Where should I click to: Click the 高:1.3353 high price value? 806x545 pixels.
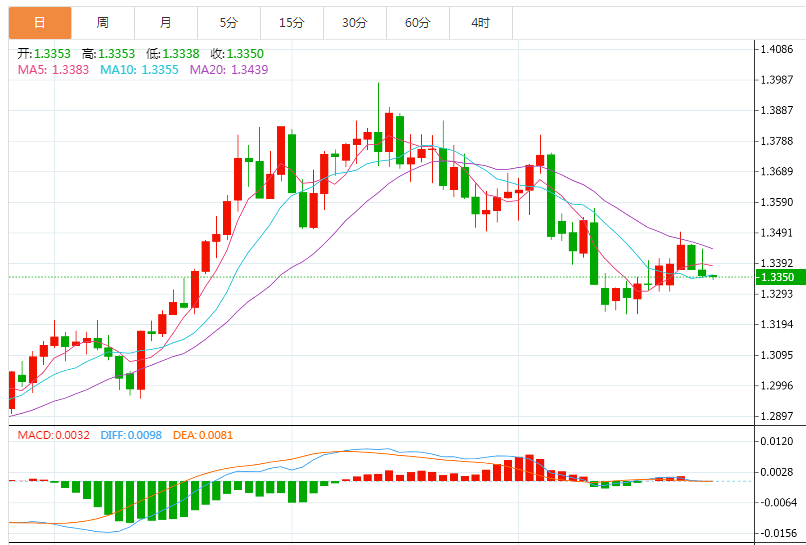(108, 53)
